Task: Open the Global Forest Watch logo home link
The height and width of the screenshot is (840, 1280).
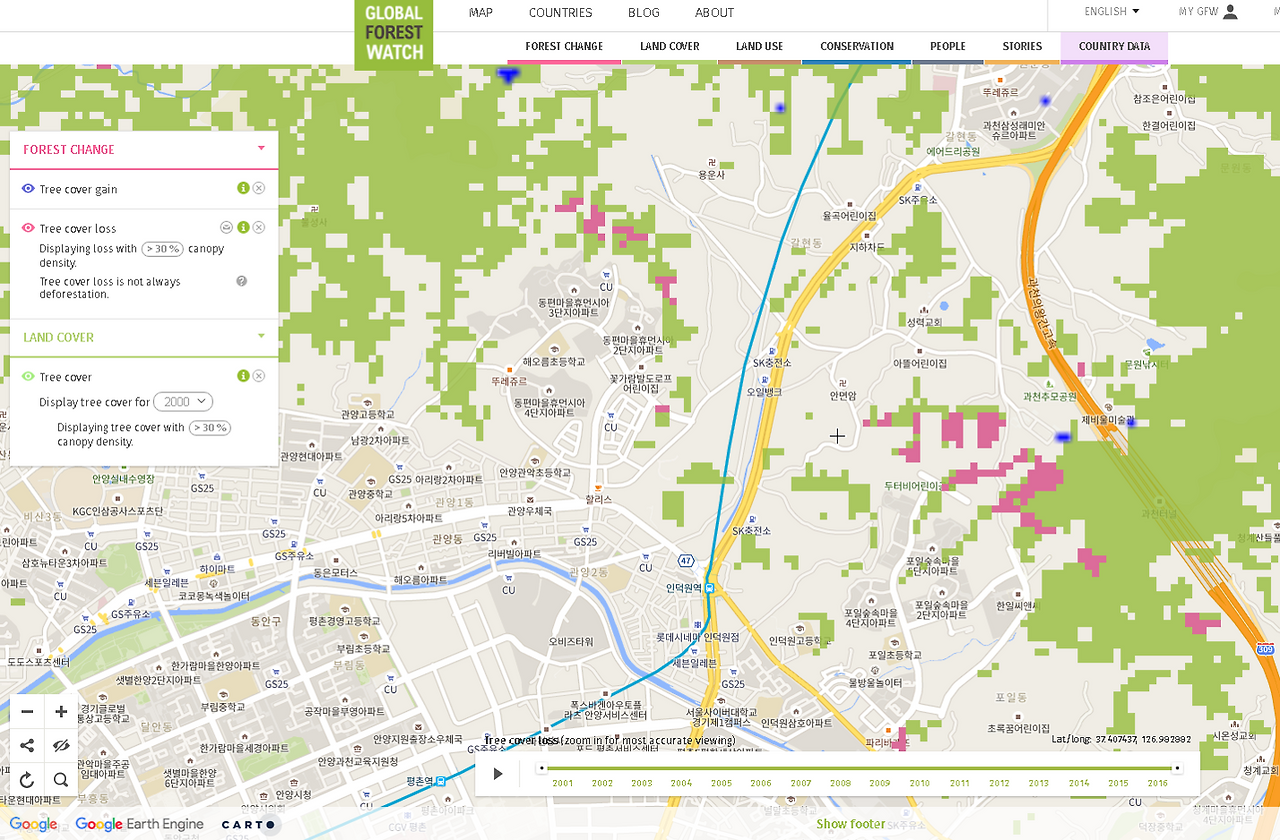Action: pyautogui.click(x=394, y=34)
